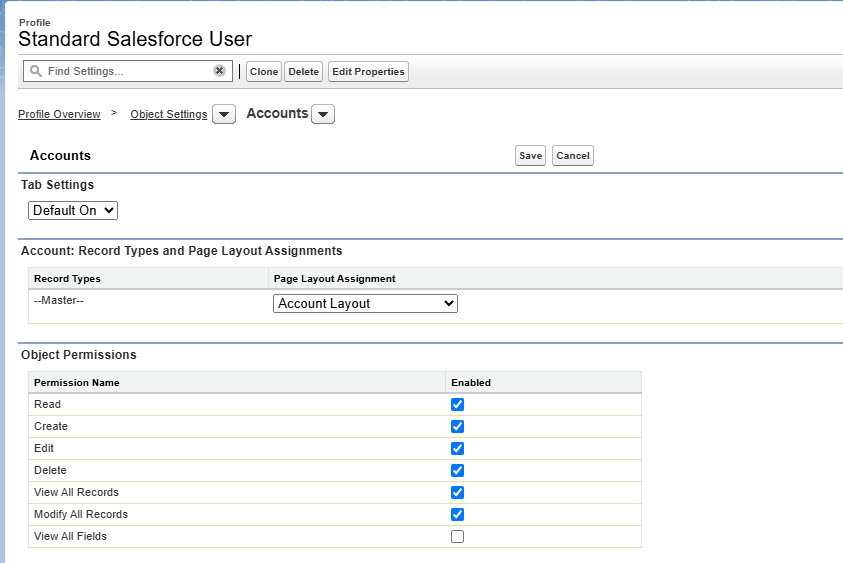Go to the Profile Overview link
Viewport: 843px width, 563px height.
59,114
